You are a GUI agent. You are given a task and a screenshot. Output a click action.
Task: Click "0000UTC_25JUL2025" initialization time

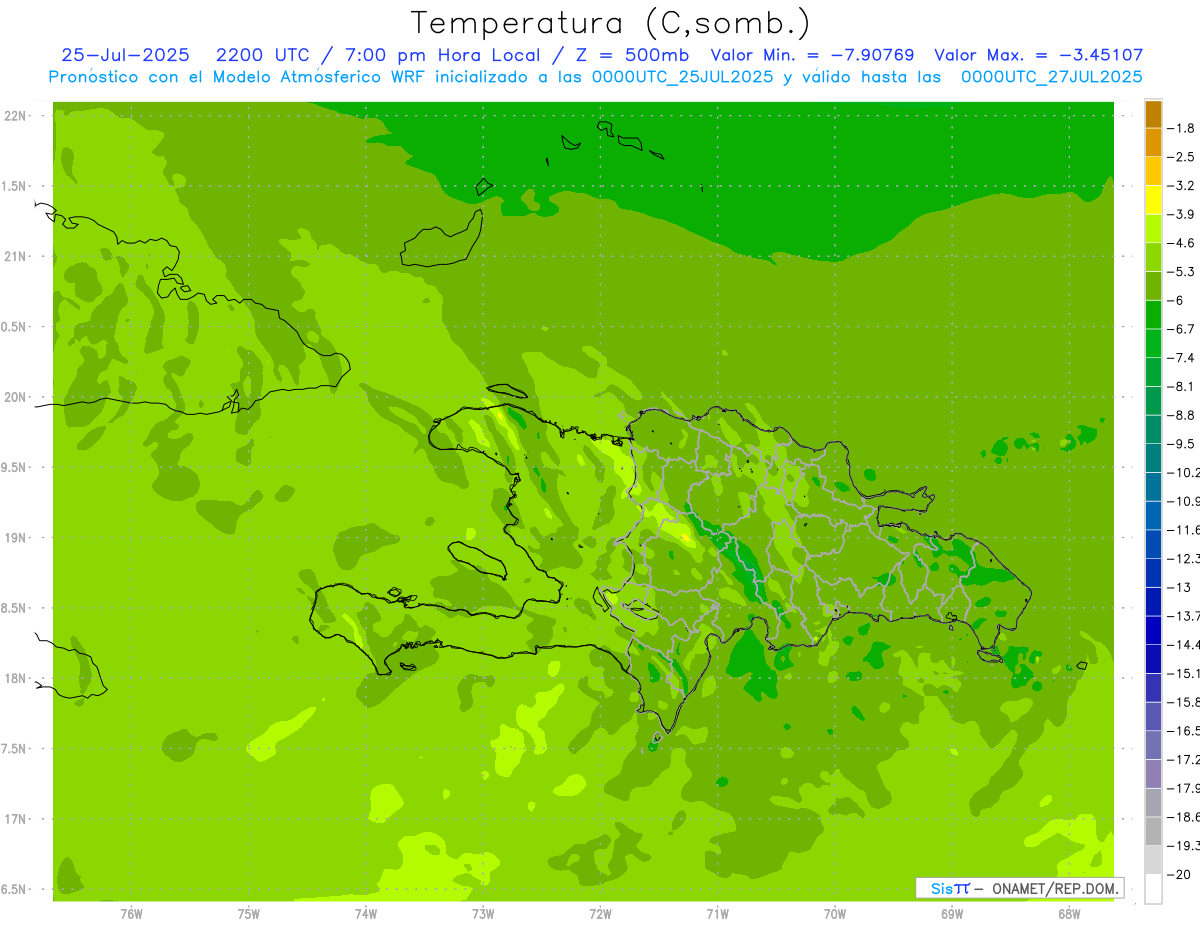tap(683, 76)
